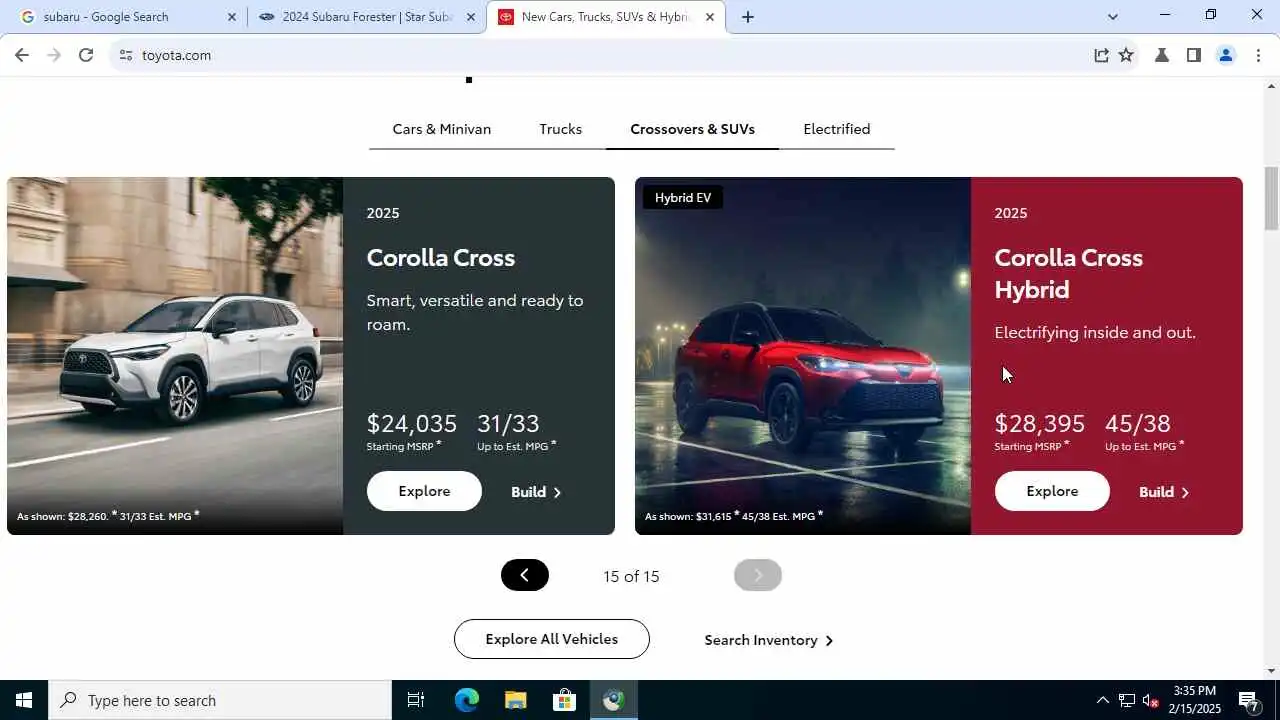Open a new browser tab
Viewport: 1280px width, 720px height.
(x=747, y=17)
